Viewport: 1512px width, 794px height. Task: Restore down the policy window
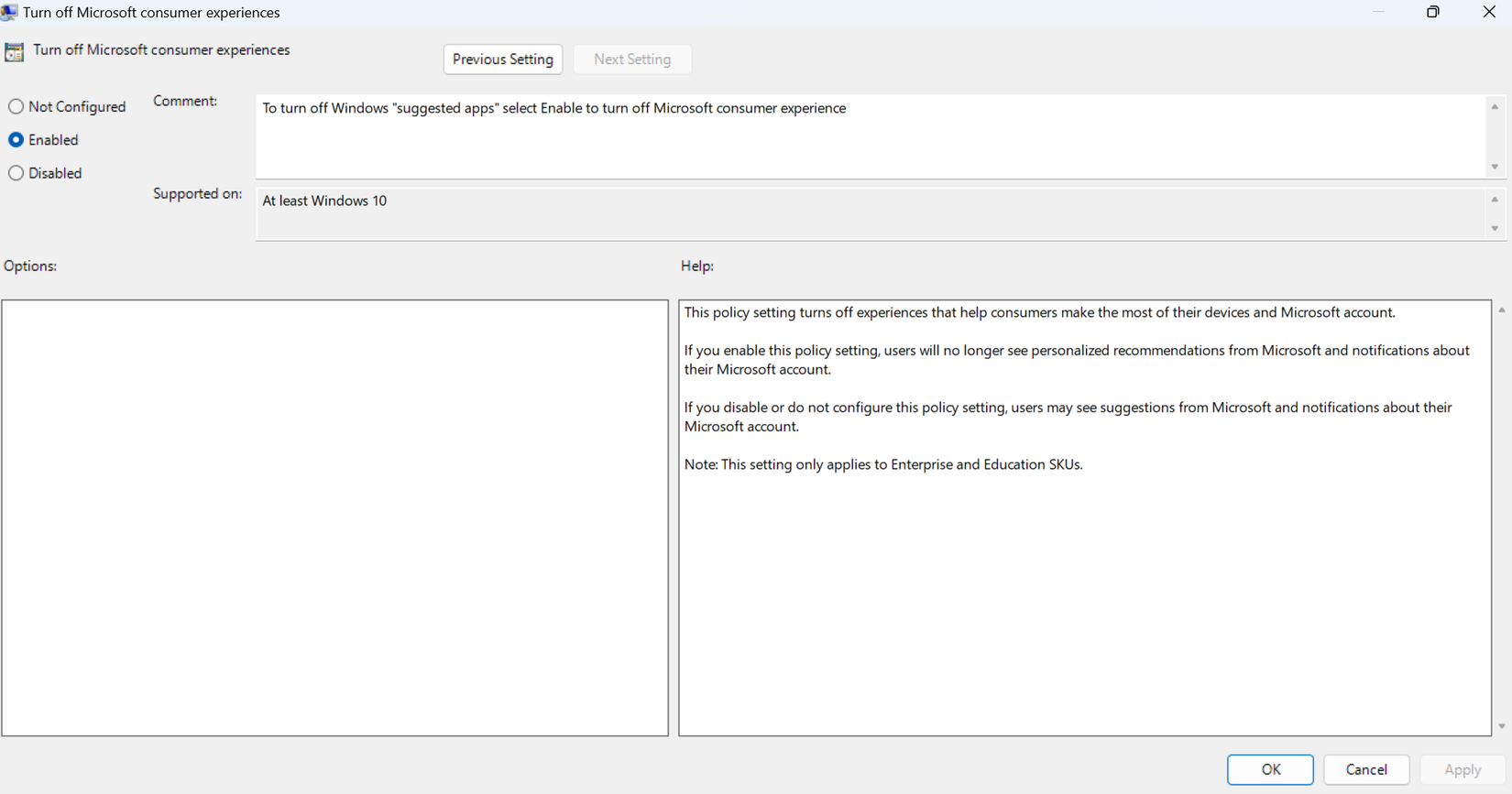click(1433, 12)
